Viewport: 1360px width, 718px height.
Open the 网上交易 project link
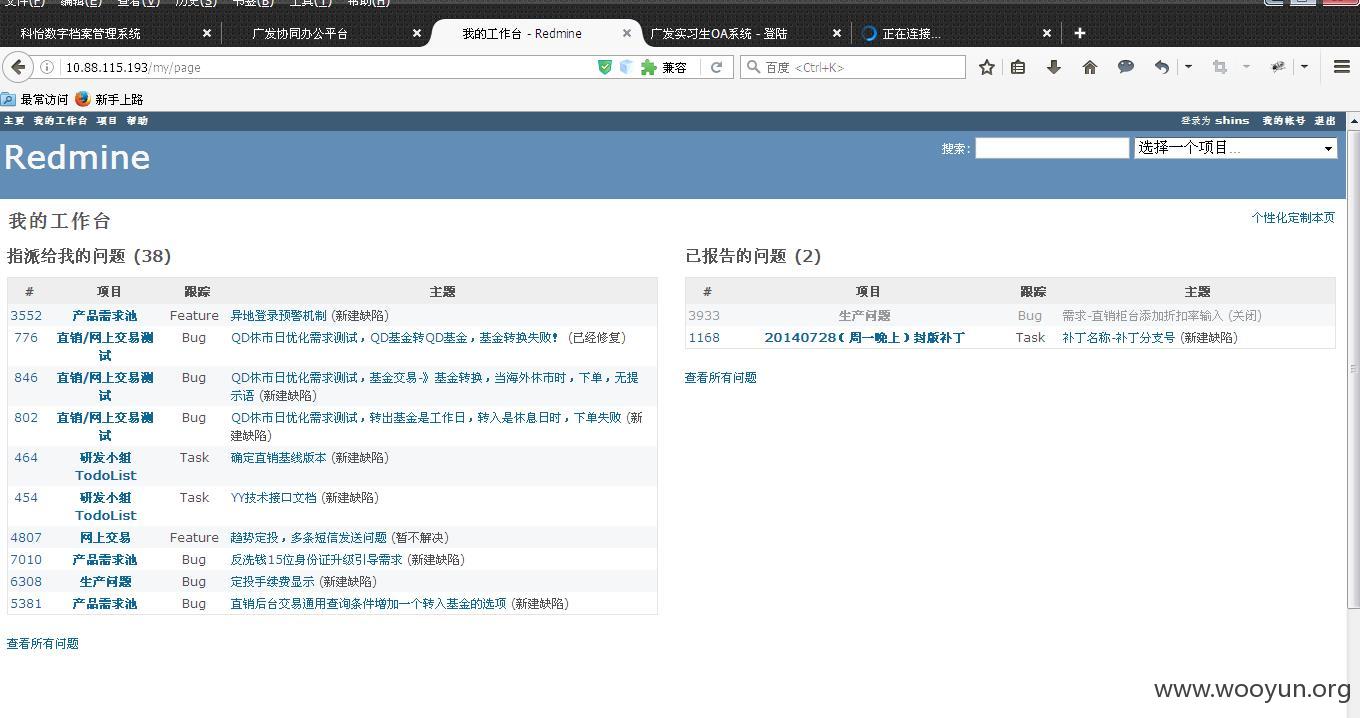pyautogui.click(x=105, y=537)
